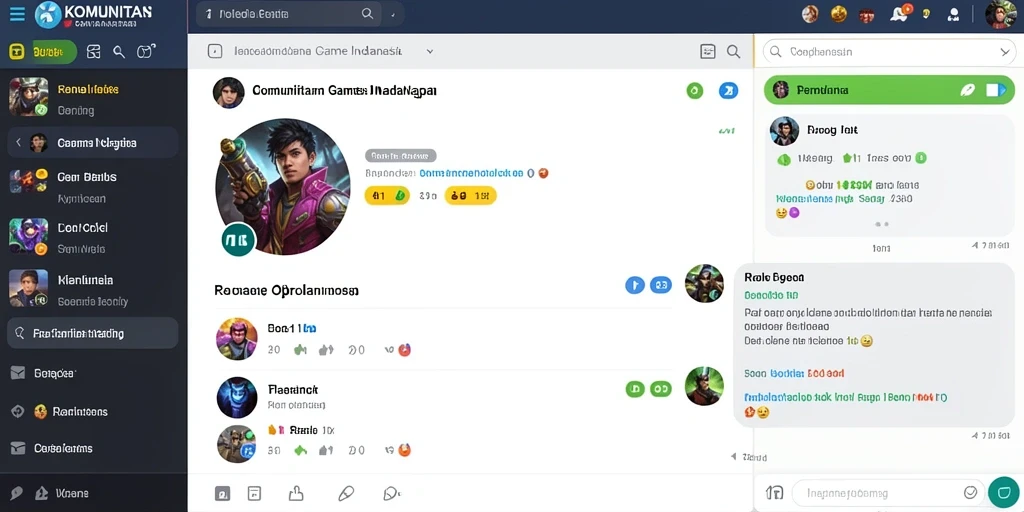Open the Rale Bgeon message avatar

(704, 283)
